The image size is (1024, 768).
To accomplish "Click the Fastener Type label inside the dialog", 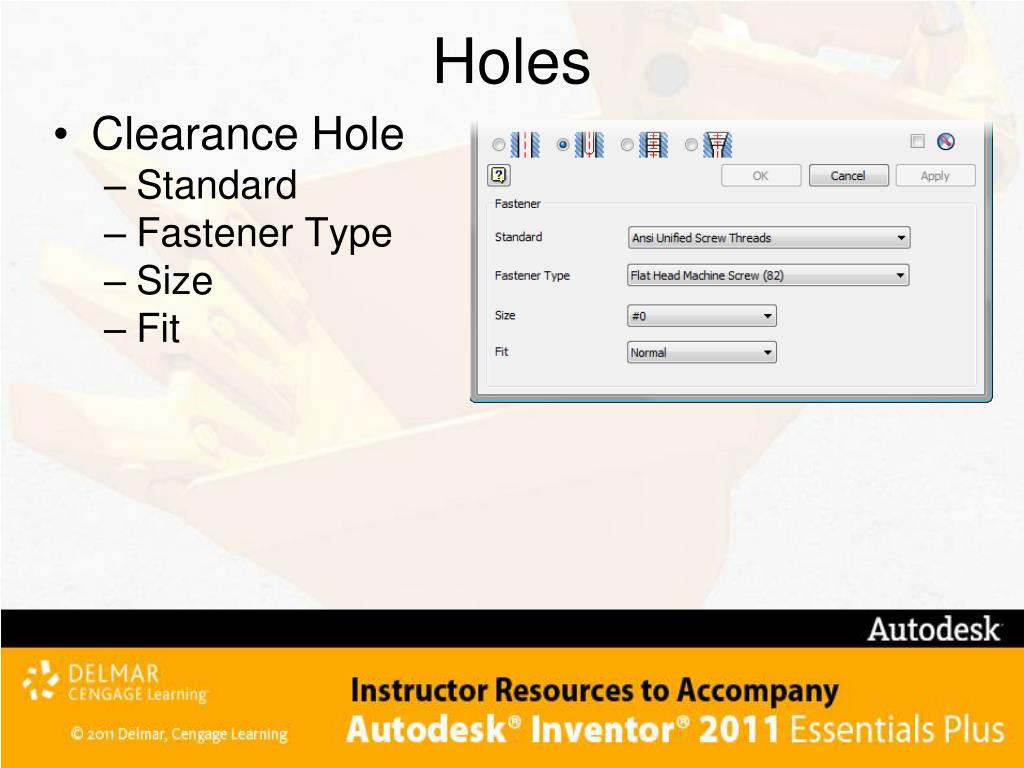I will [532, 276].
